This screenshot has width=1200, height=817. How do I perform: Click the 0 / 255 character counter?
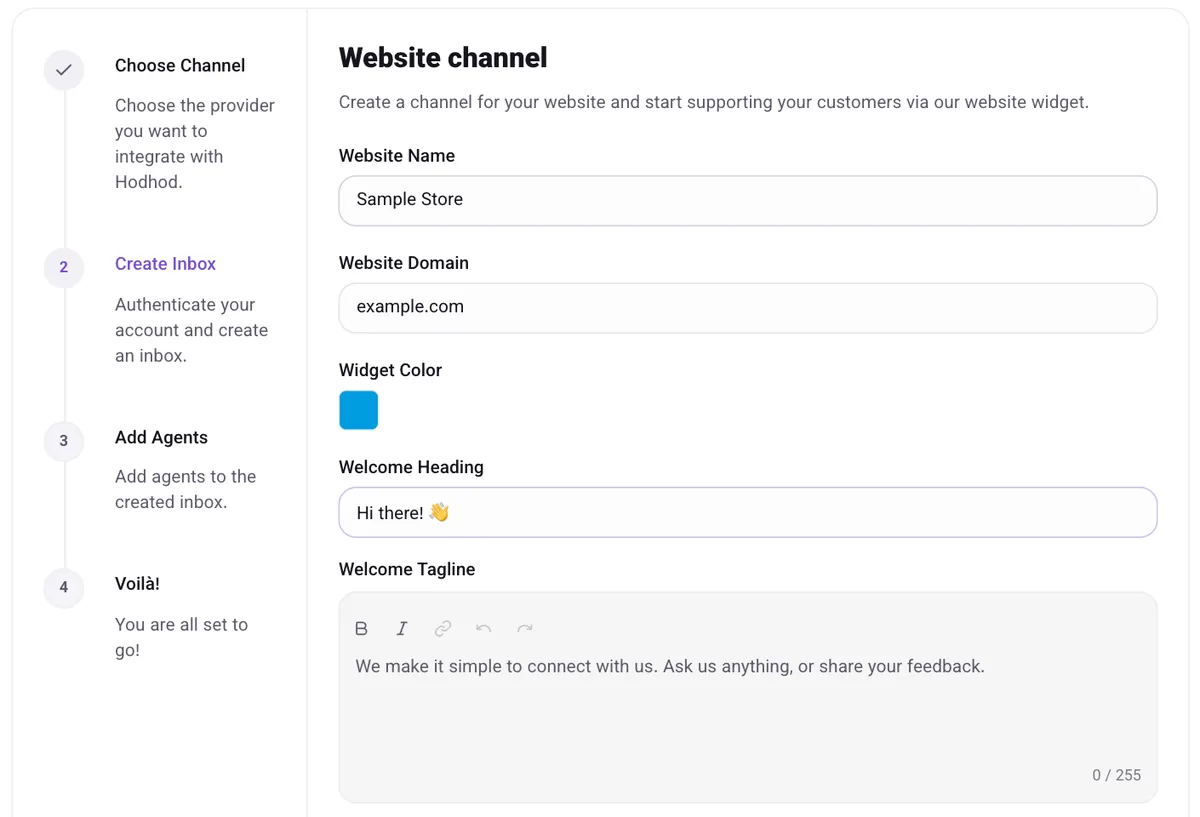point(1116,775)
